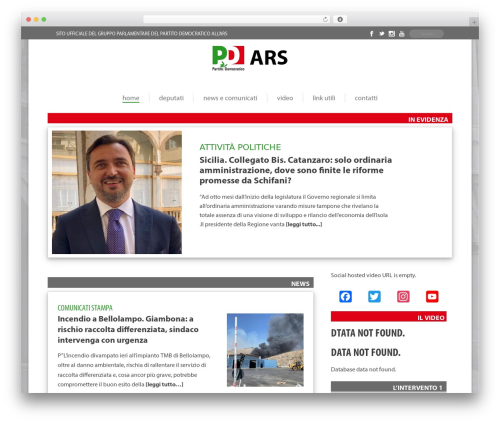Click the blue Twitter bird icon in the sidebar

374,296
